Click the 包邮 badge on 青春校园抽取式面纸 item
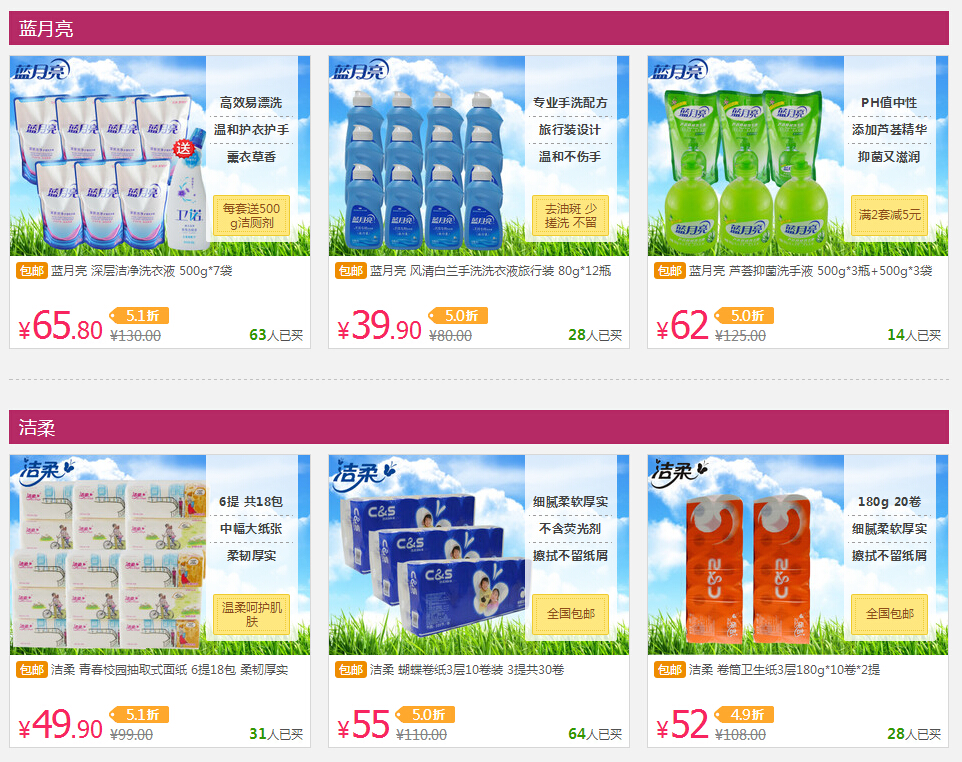962x762 pixels. point(32,669)
